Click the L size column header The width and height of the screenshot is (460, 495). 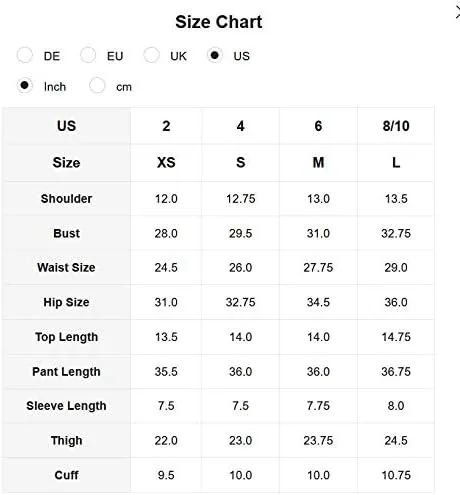[x=396, y=163]
